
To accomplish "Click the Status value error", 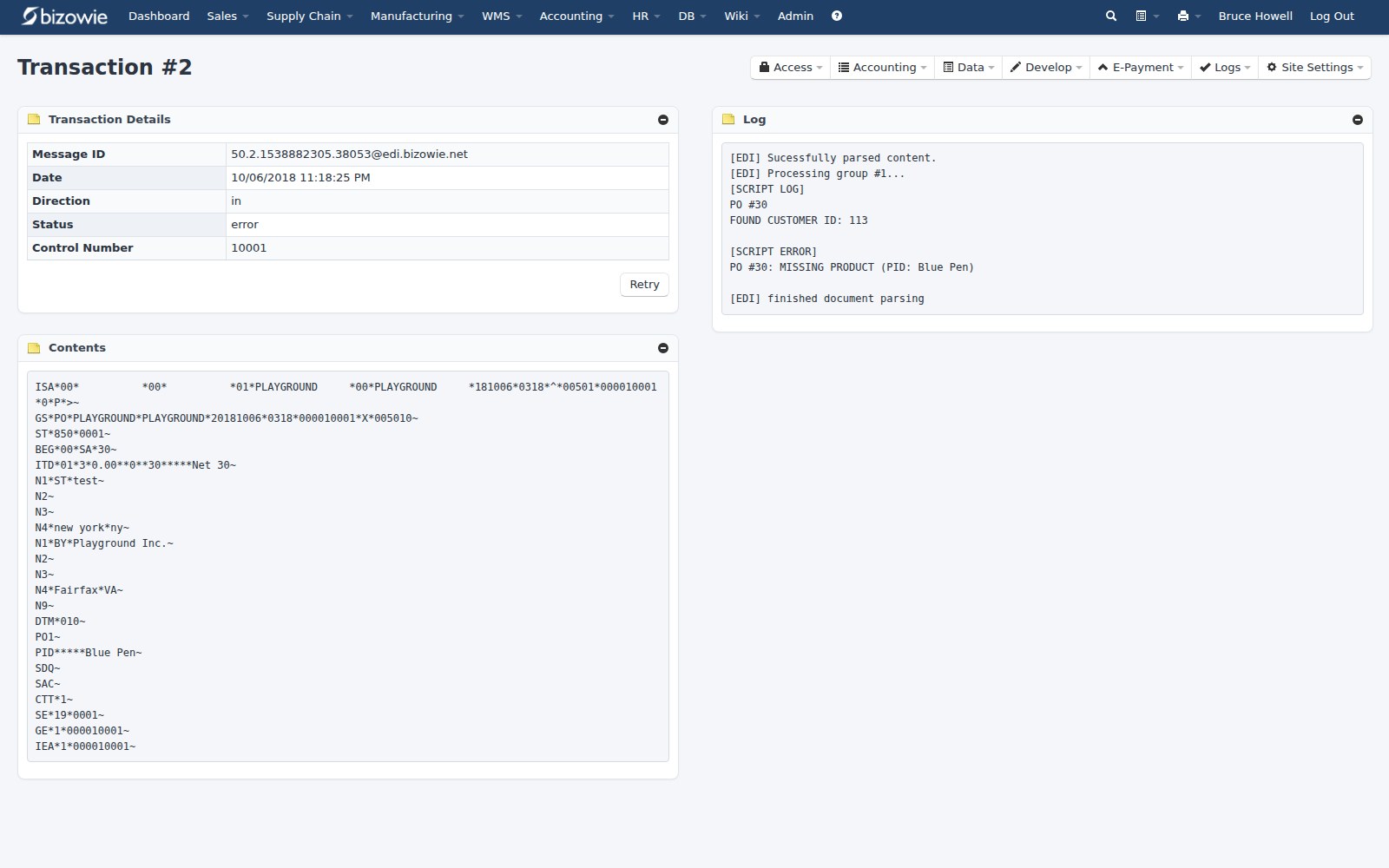I will 245,225.
